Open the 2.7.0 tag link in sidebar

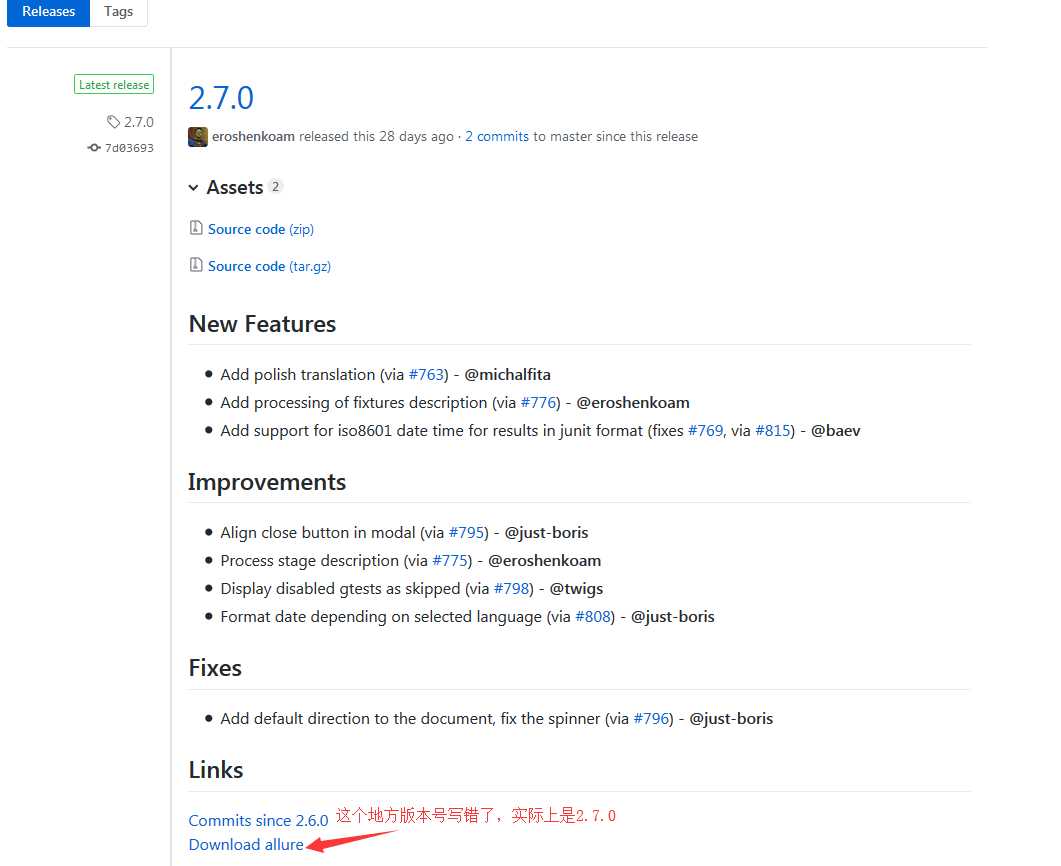[x=139, y=122]
